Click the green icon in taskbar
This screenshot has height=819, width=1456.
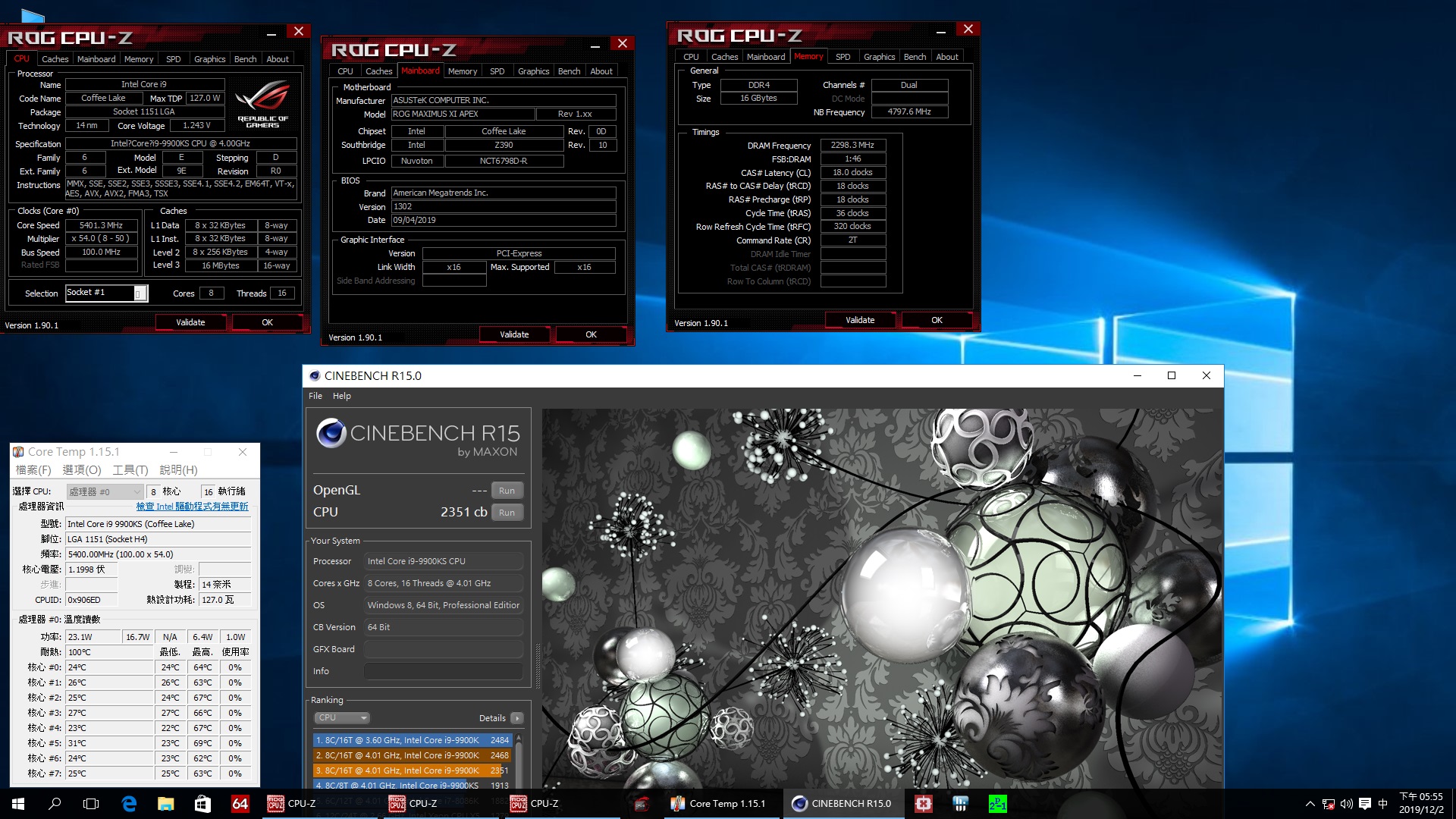(998, 804)
